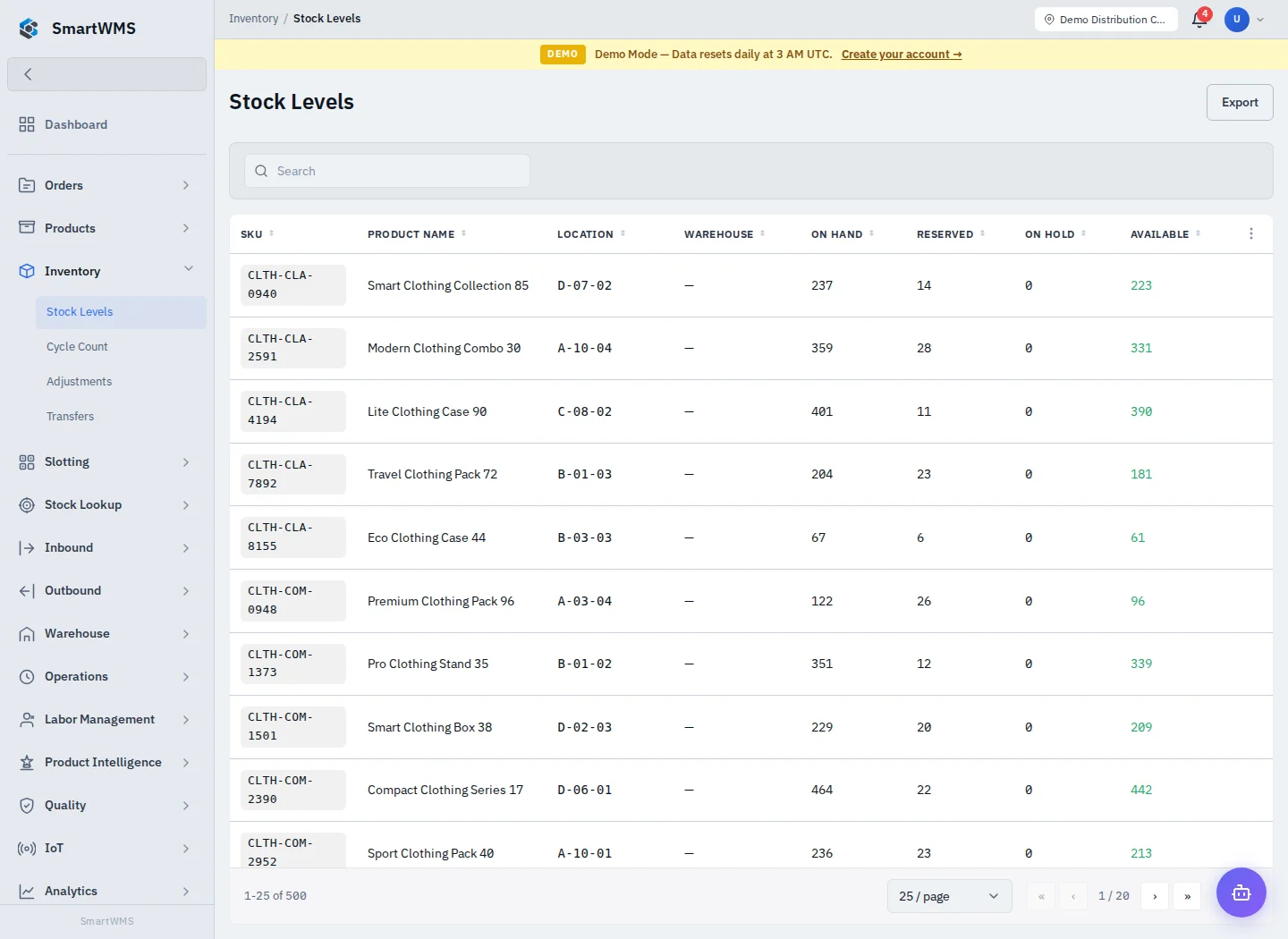Go to next page of results
The width and height of the screenshot is (1288, 939).
pos(1155,896)
